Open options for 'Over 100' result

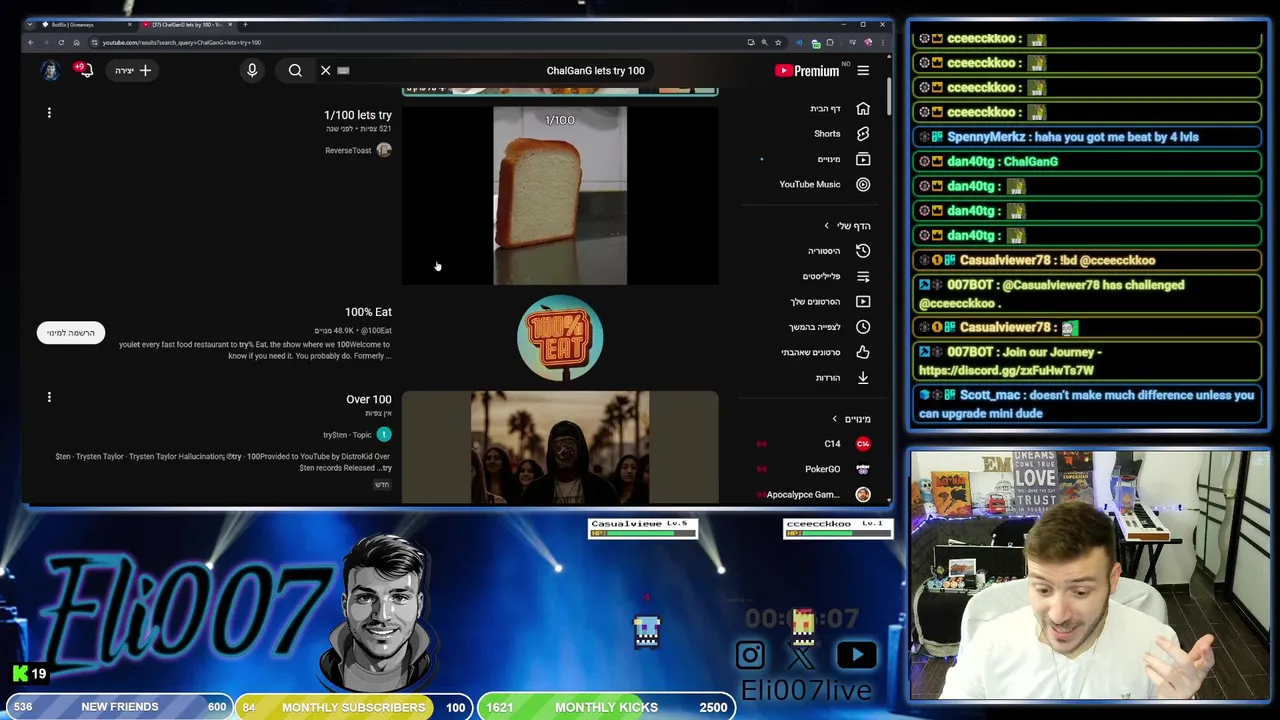[49, 397]
